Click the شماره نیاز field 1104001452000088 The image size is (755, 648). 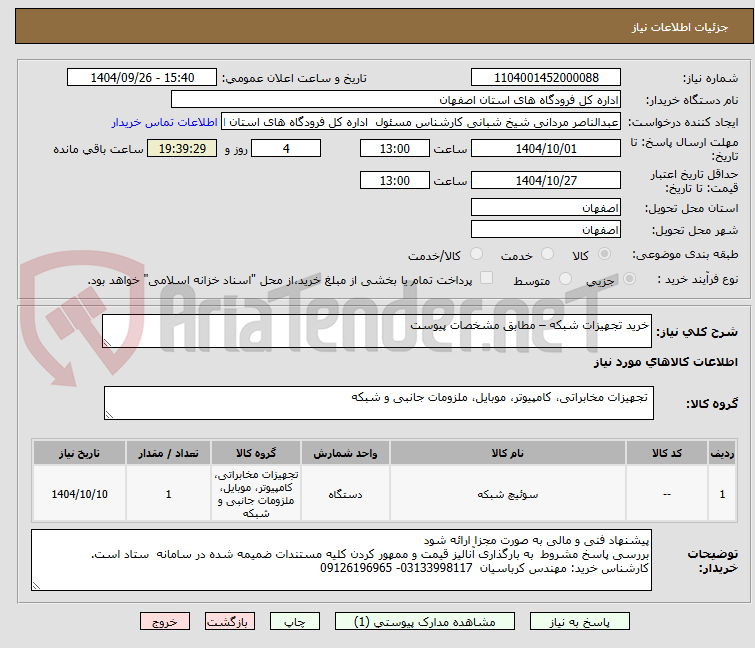(546, 78)
